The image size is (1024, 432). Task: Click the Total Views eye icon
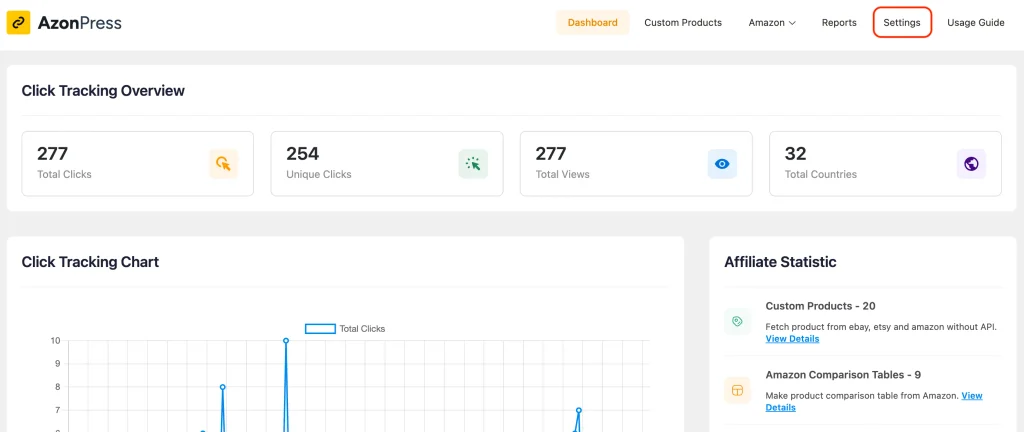[x=722, y=164]
